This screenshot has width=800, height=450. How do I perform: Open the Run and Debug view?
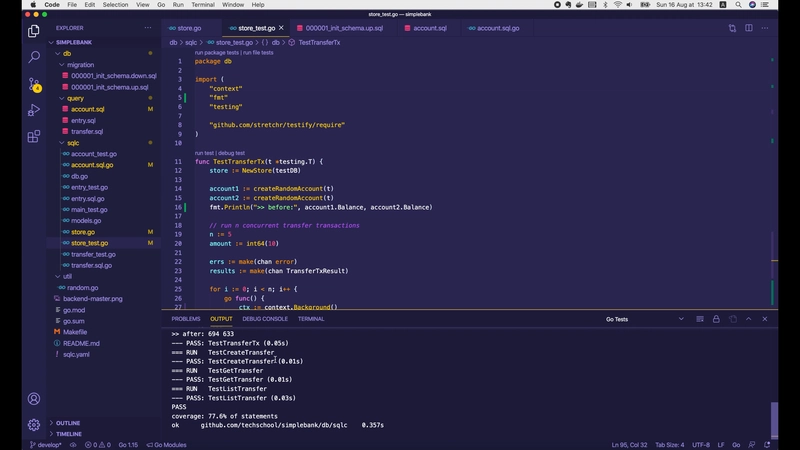pos(33,110)
